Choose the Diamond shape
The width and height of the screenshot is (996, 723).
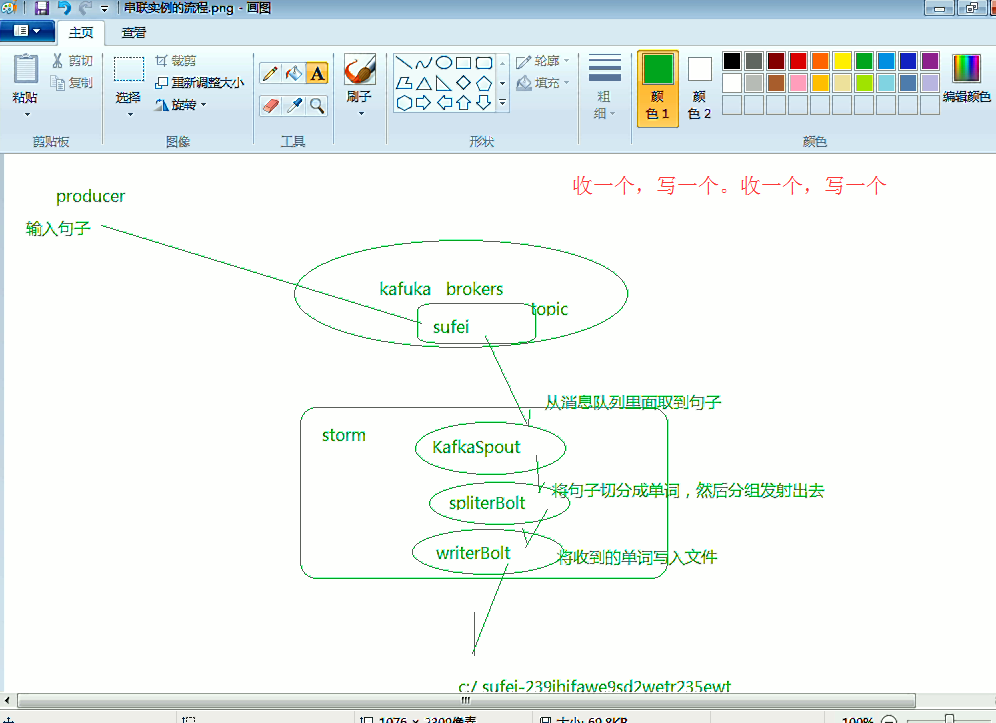464,83
